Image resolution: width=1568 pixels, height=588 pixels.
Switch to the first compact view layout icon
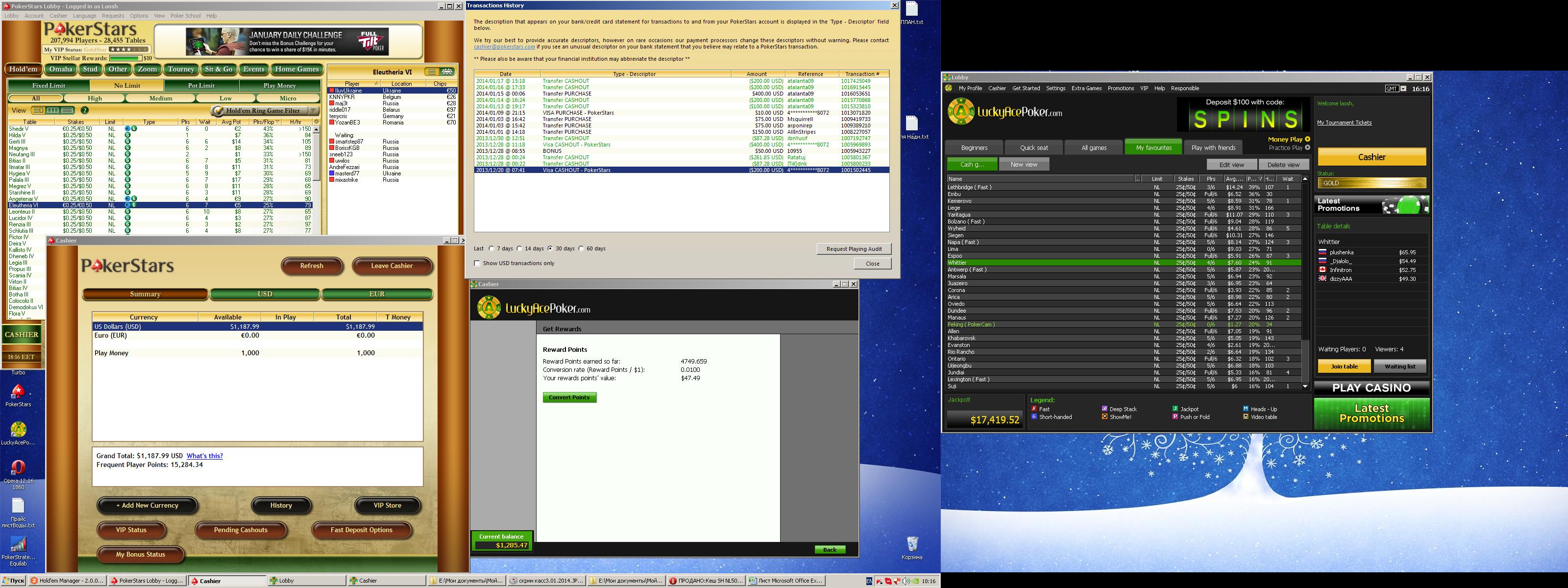38,111
